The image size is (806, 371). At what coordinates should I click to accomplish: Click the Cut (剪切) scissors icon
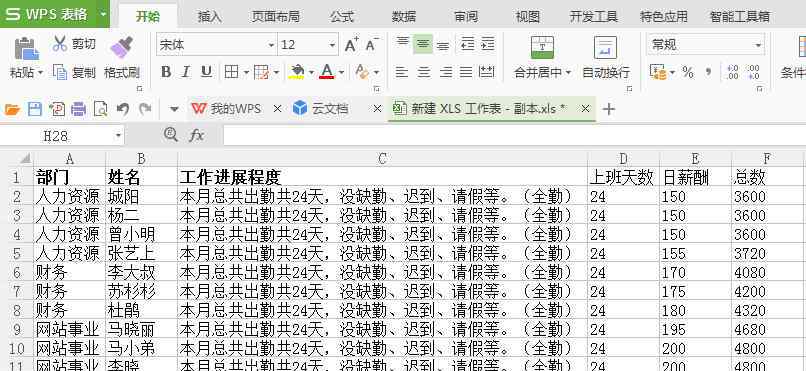coord(60,44)
